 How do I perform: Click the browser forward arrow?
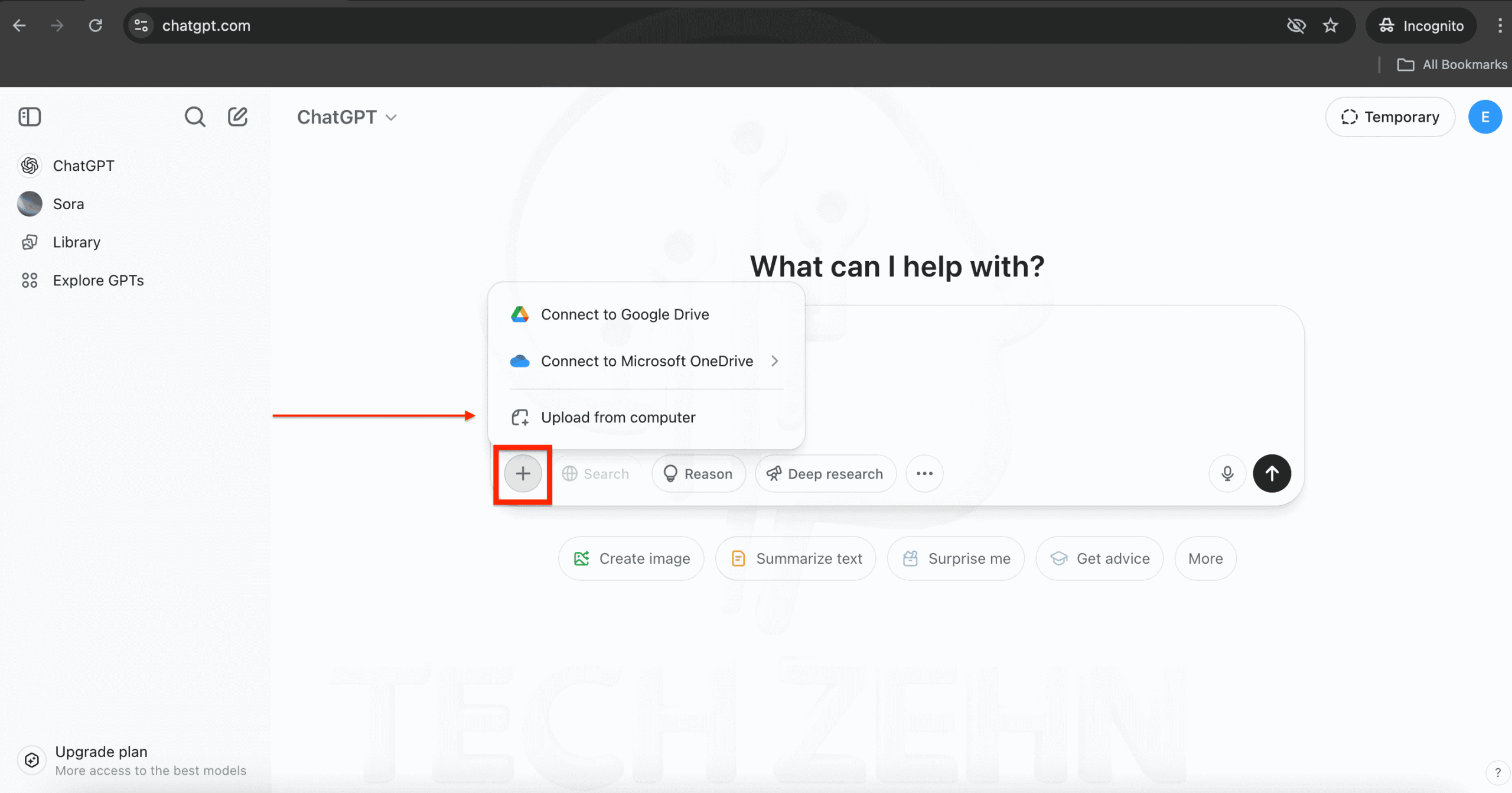[x=57, y=25]
